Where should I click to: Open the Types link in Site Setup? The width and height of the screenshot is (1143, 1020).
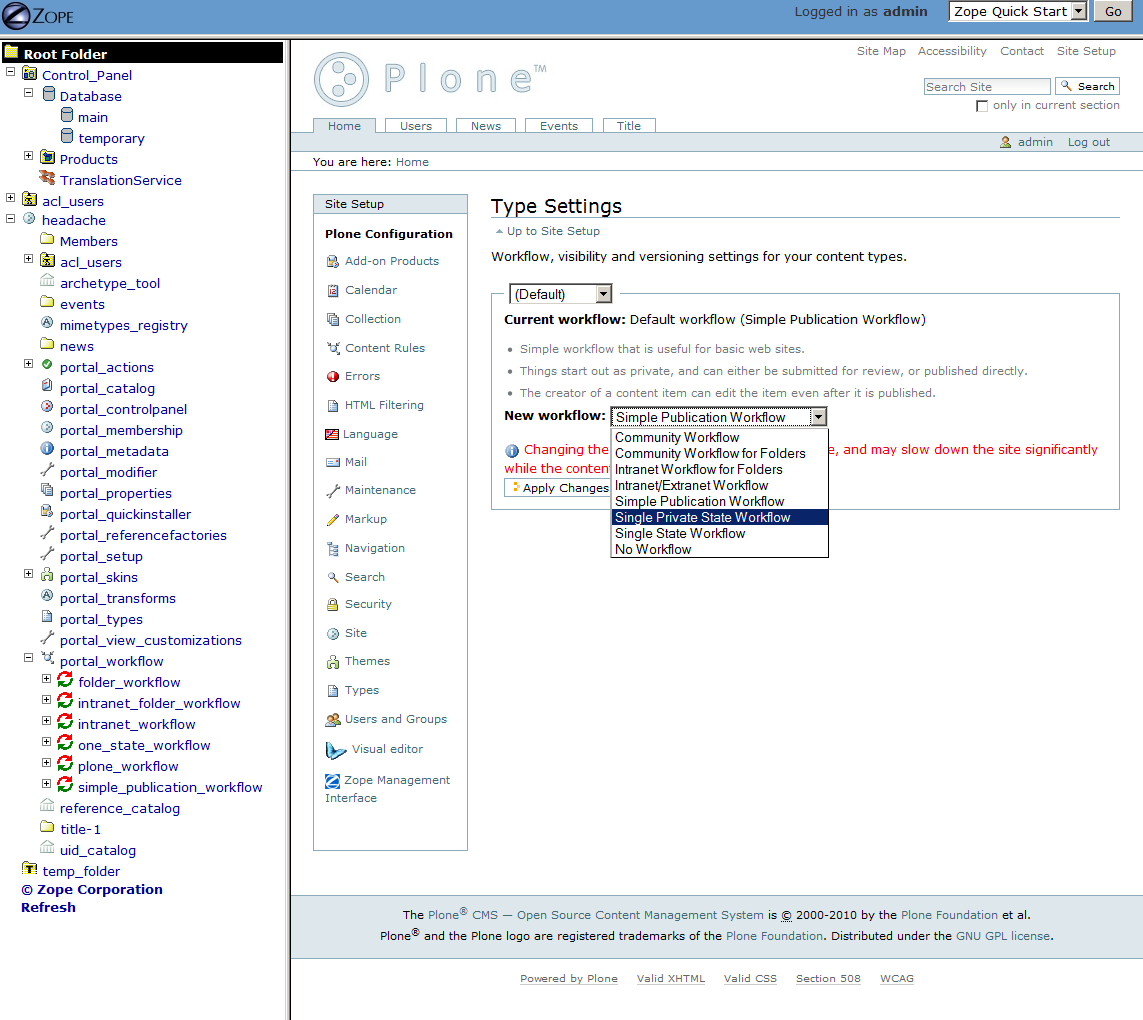pyautogui.click(x=362, y=690)
